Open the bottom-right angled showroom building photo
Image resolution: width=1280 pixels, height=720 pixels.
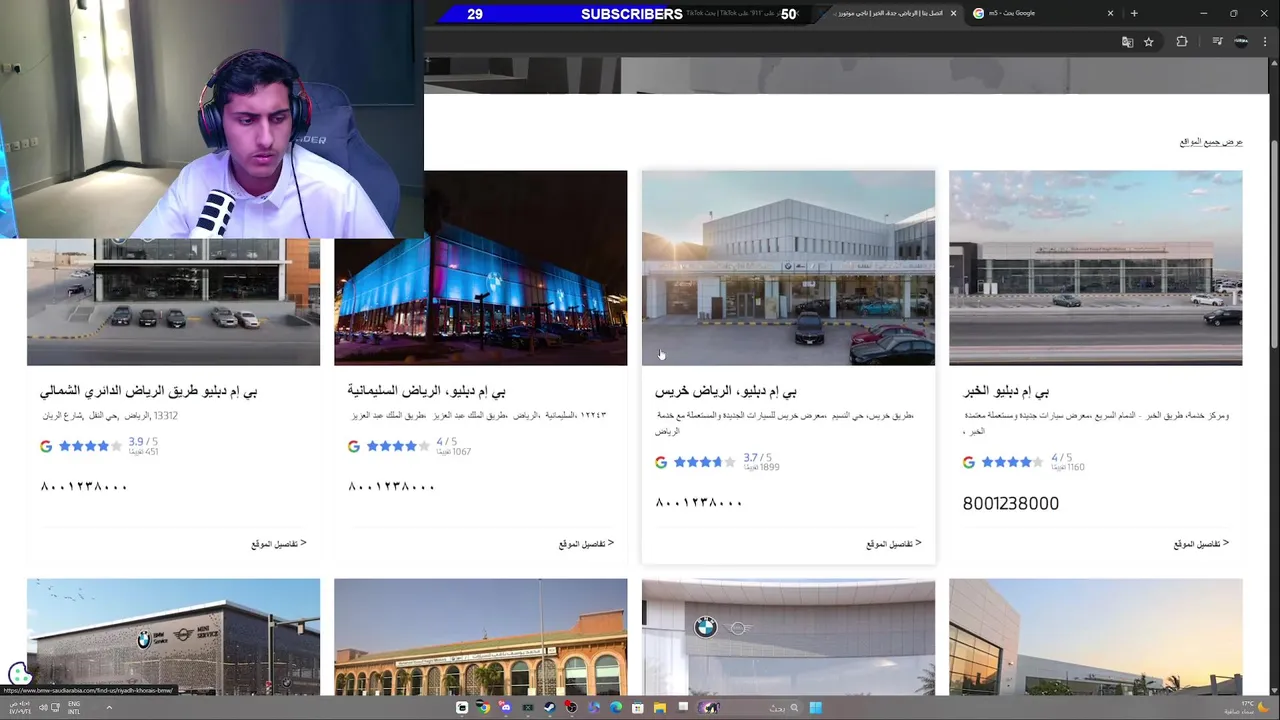1095,637
